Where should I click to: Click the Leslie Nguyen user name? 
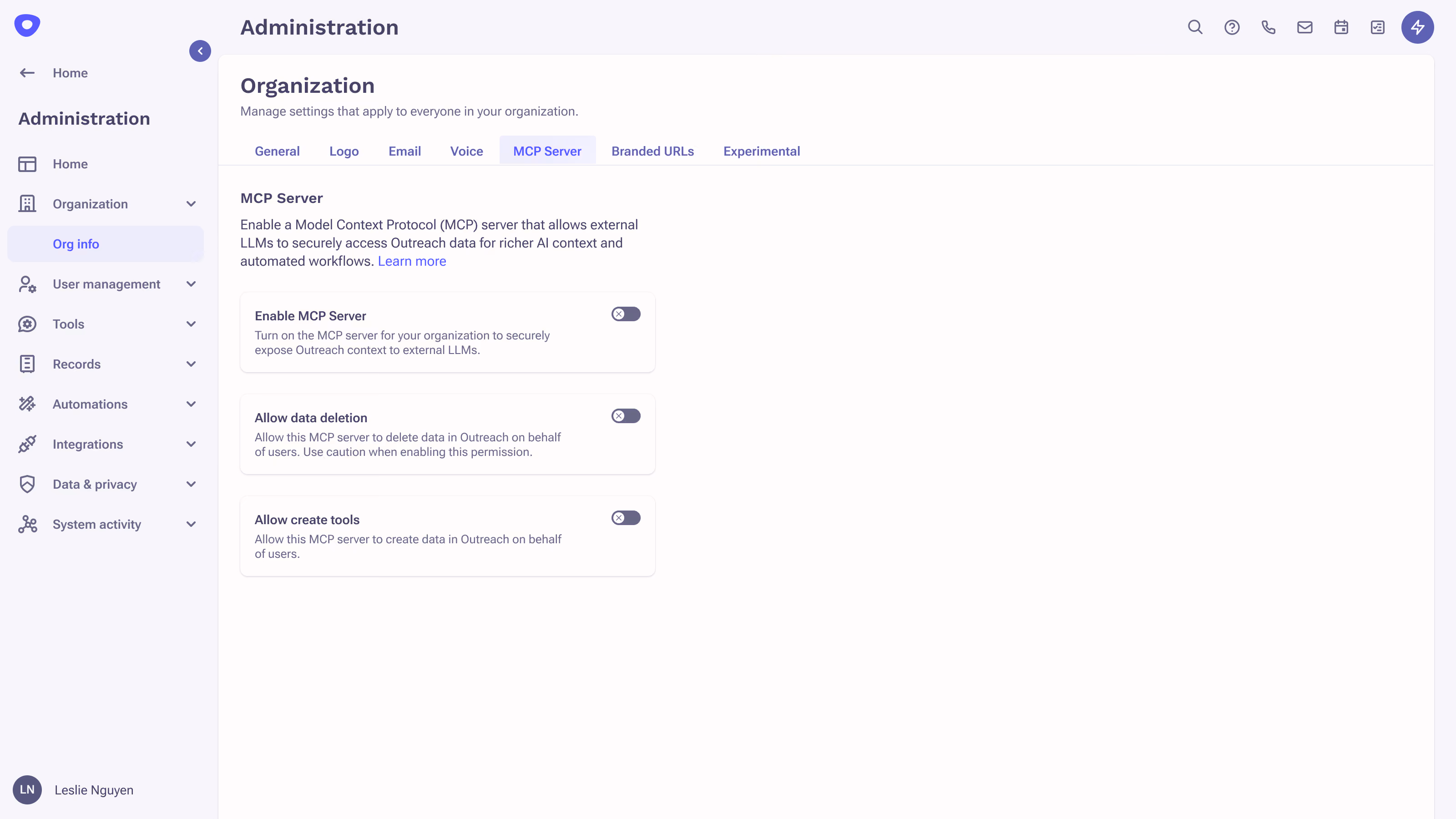pyautogui.click(x=94, y=790)
